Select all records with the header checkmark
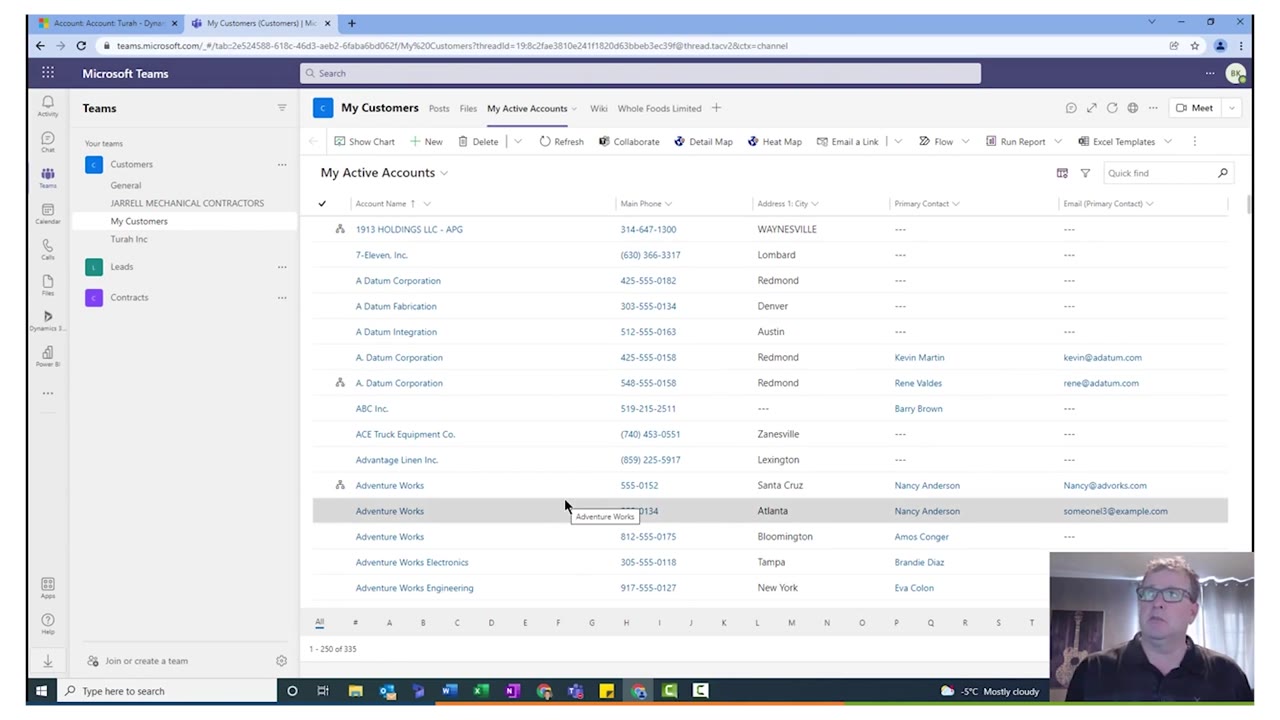Image resolution: width=1280 pixels, height=720 pixels. [321, 203]
